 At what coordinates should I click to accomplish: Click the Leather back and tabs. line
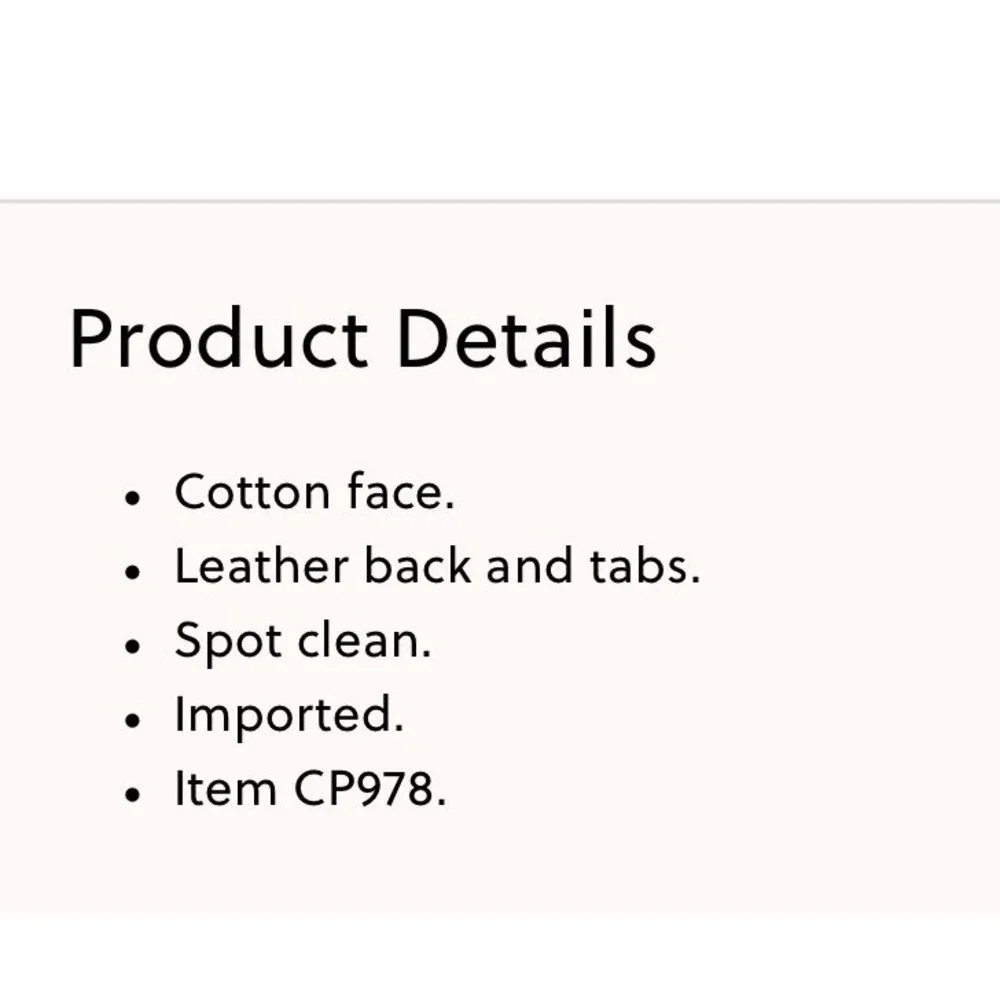point(438,566)
